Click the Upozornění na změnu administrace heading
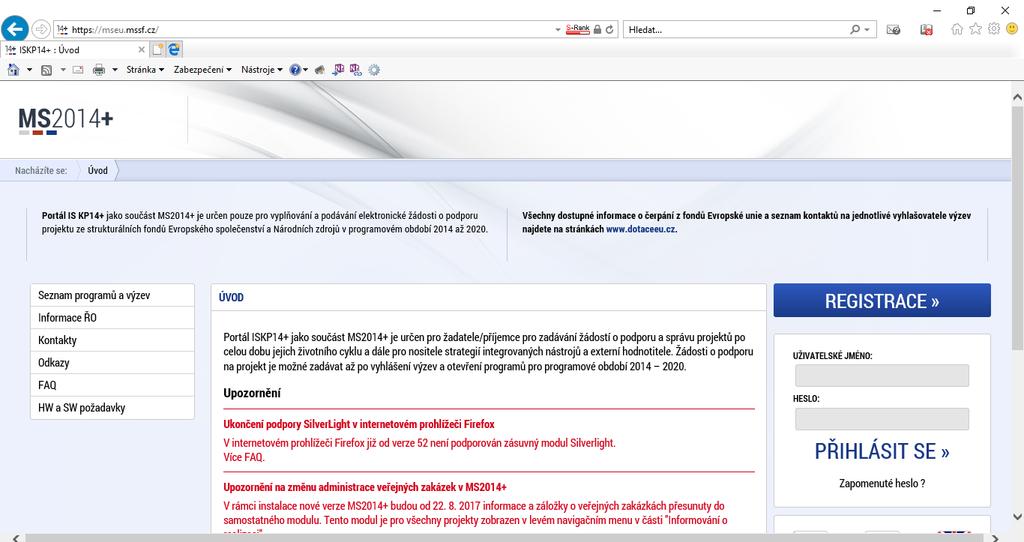1024x542 pixels. 364,487
